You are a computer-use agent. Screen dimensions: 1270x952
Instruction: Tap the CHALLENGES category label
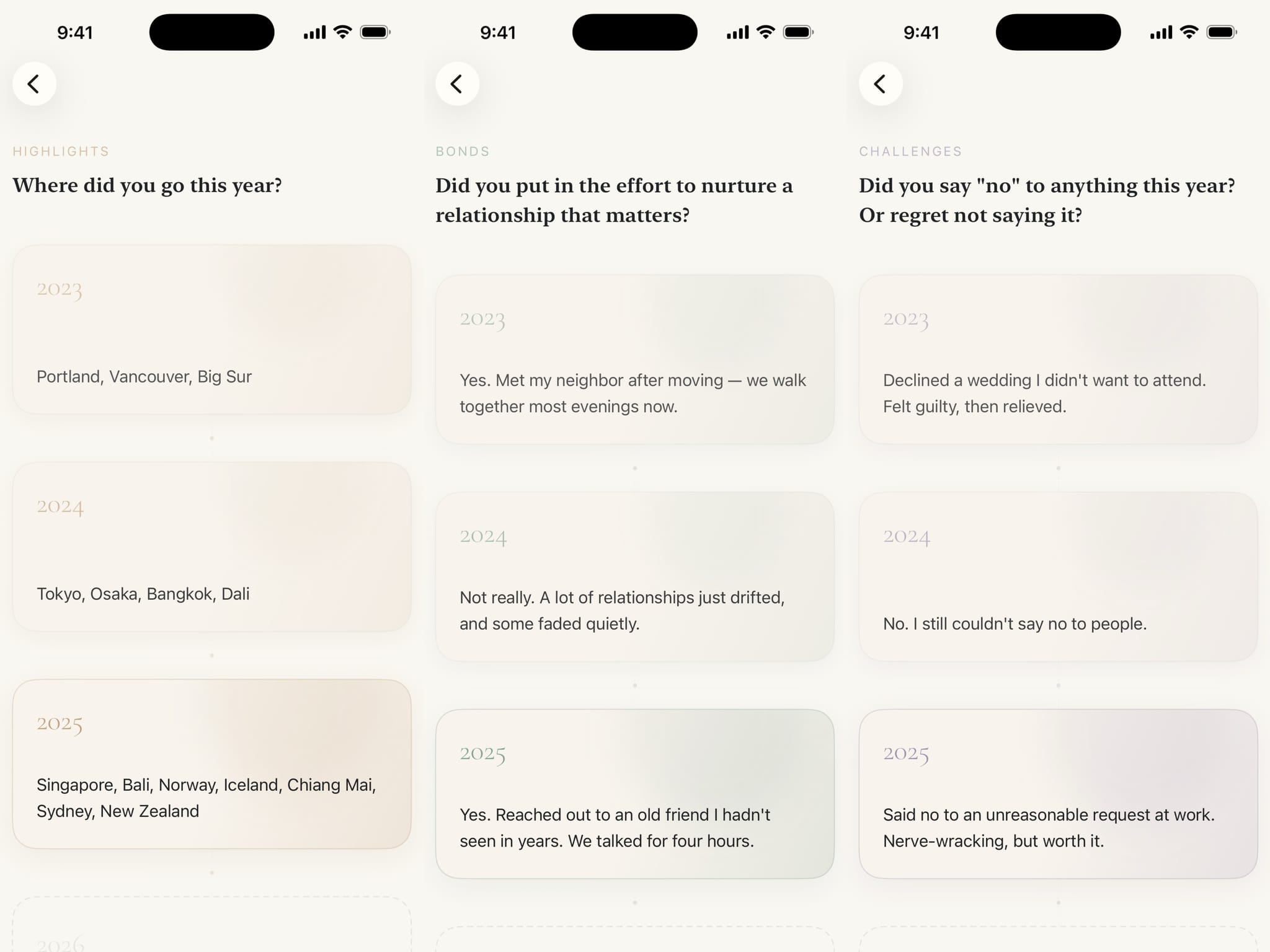coord(910,151)
